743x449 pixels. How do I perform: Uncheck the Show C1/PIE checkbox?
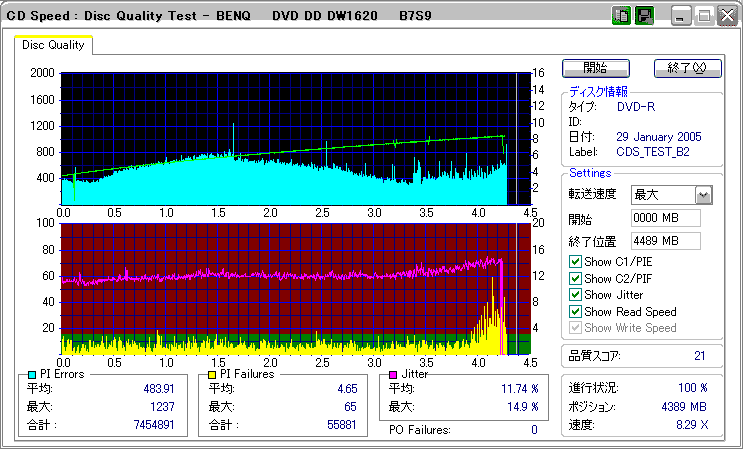[575, 262]
